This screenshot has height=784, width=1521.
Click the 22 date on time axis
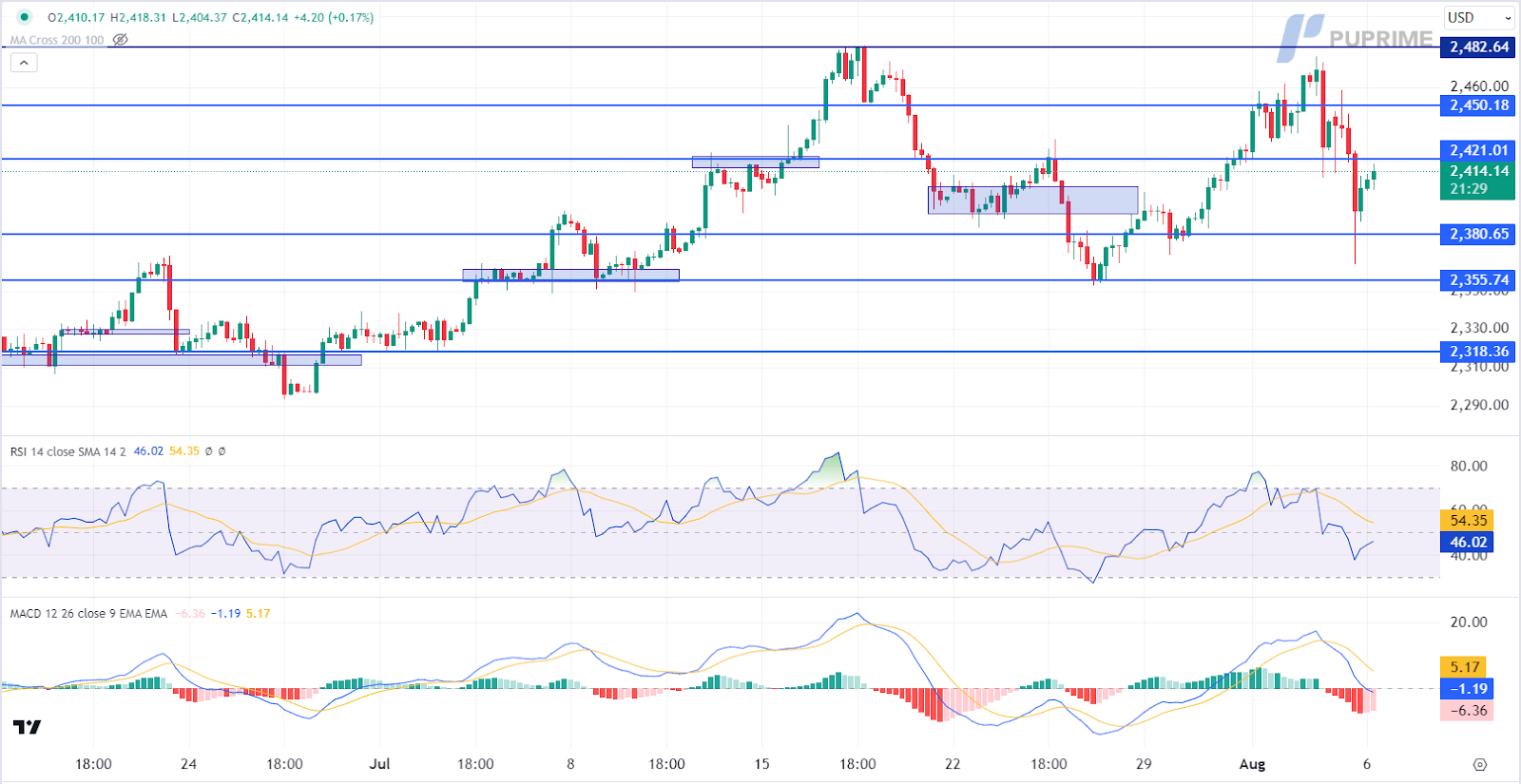point(953,764)
